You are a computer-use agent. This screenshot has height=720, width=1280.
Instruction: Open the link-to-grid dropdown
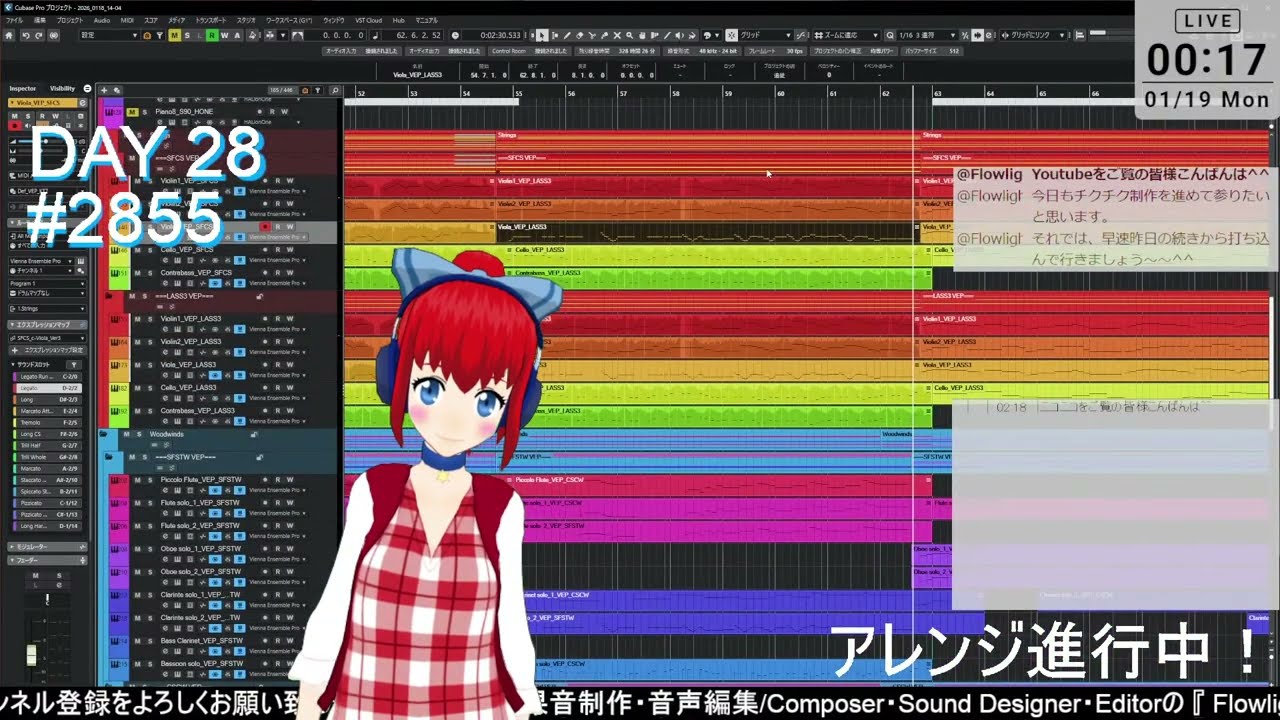click(1035, 35)
